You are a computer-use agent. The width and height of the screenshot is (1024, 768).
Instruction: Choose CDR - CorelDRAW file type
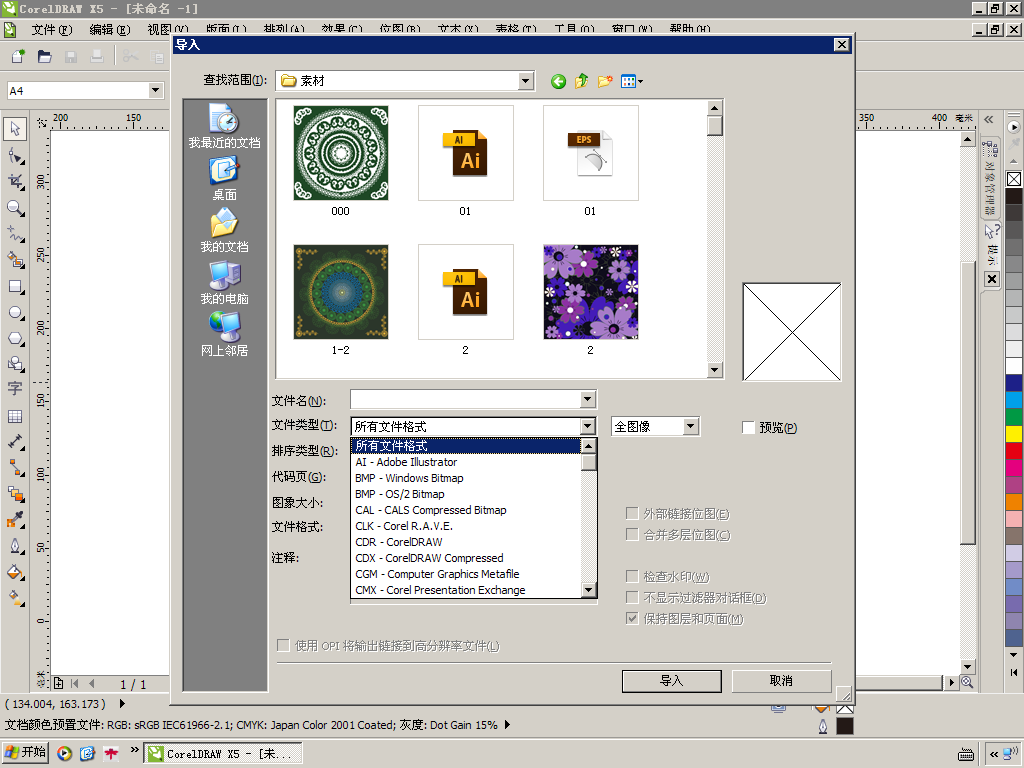pos(466,542)
